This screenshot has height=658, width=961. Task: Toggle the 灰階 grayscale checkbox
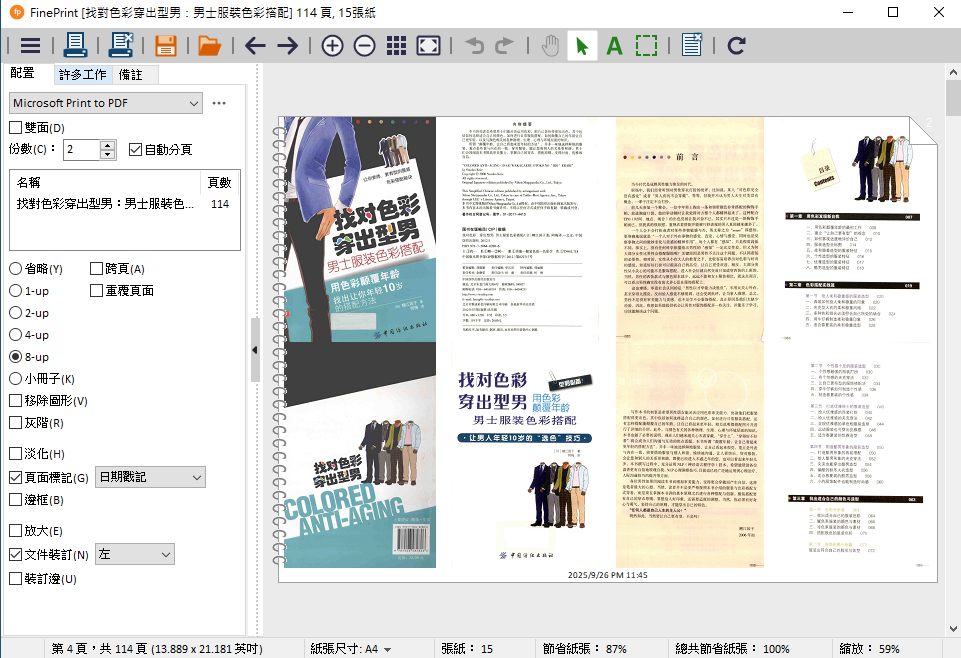tap(16, 424)
